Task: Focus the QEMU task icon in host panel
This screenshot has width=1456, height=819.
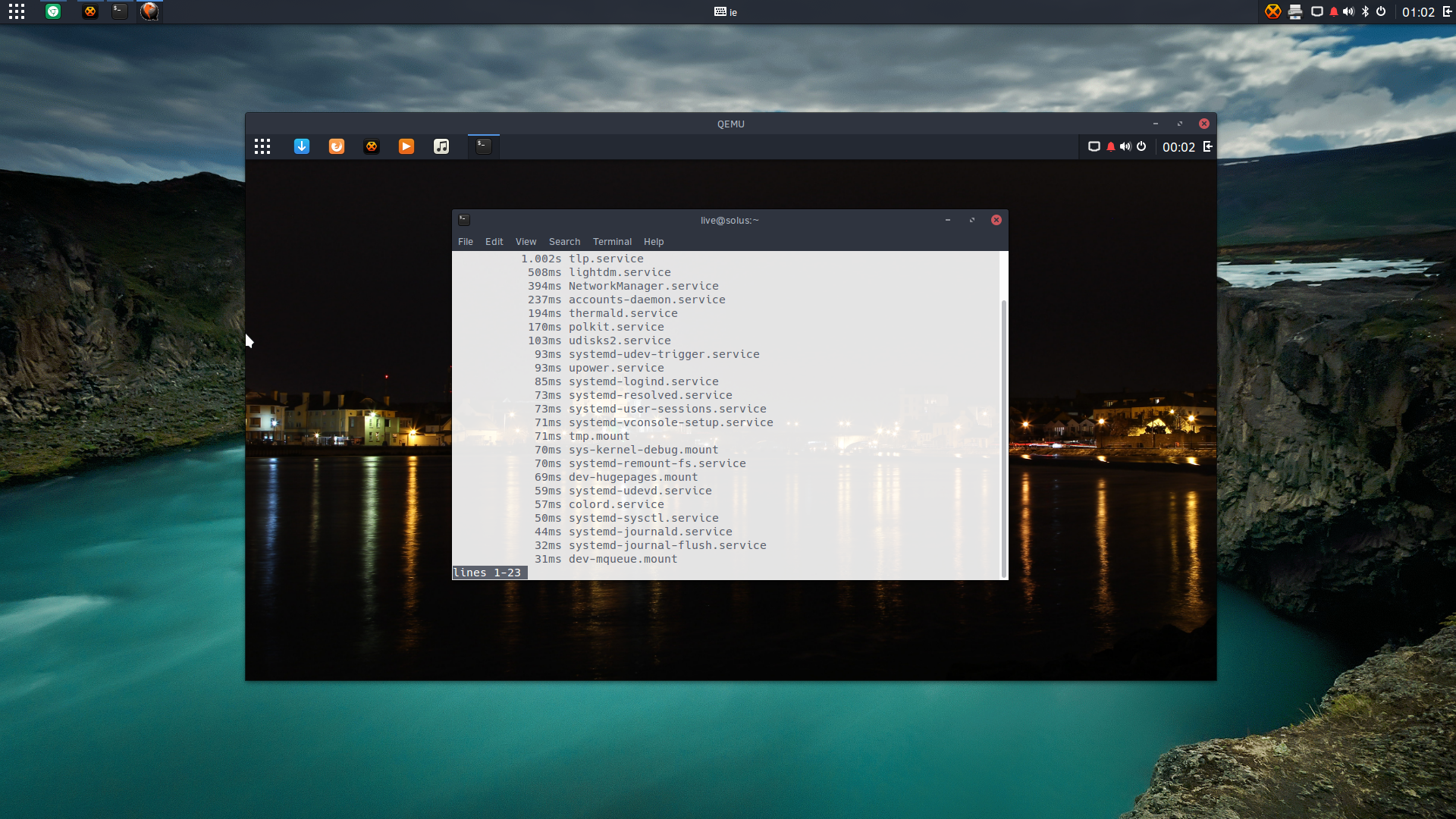Action: pyautogui.click(x=149, y=11)
